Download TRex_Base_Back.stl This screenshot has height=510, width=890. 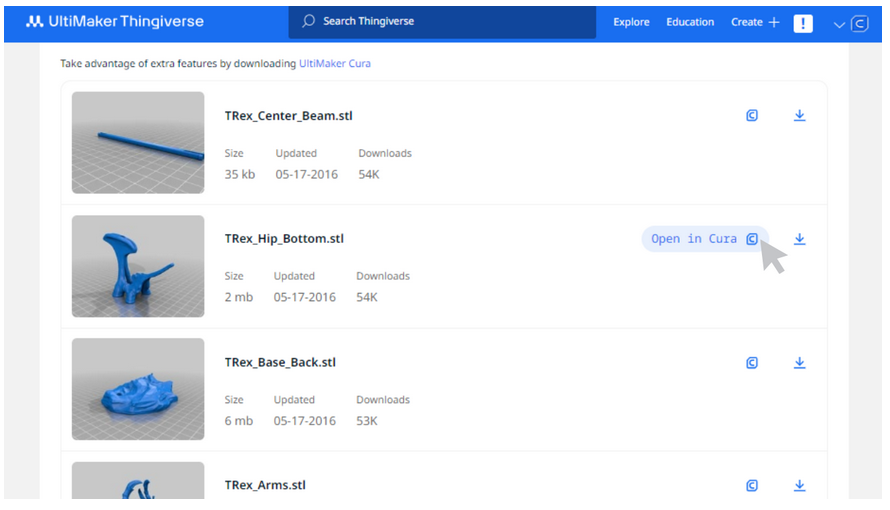click(x=799, y=363)
